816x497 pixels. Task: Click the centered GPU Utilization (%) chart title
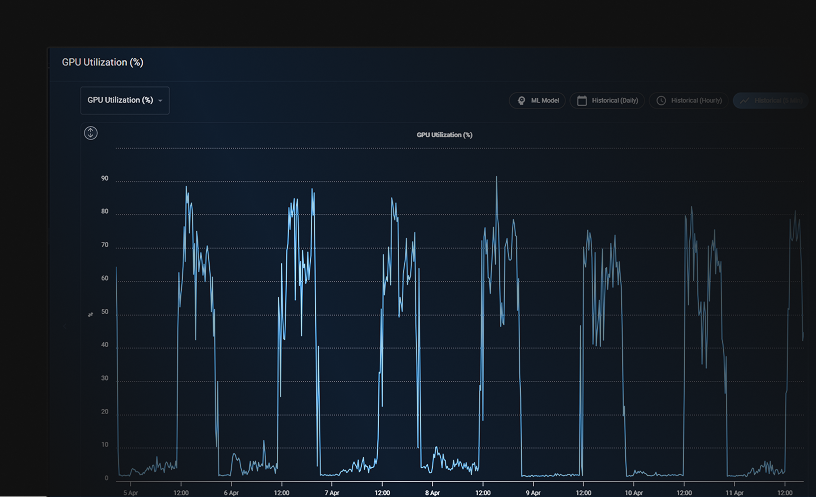pyautogui.click(x=444, y=135)
